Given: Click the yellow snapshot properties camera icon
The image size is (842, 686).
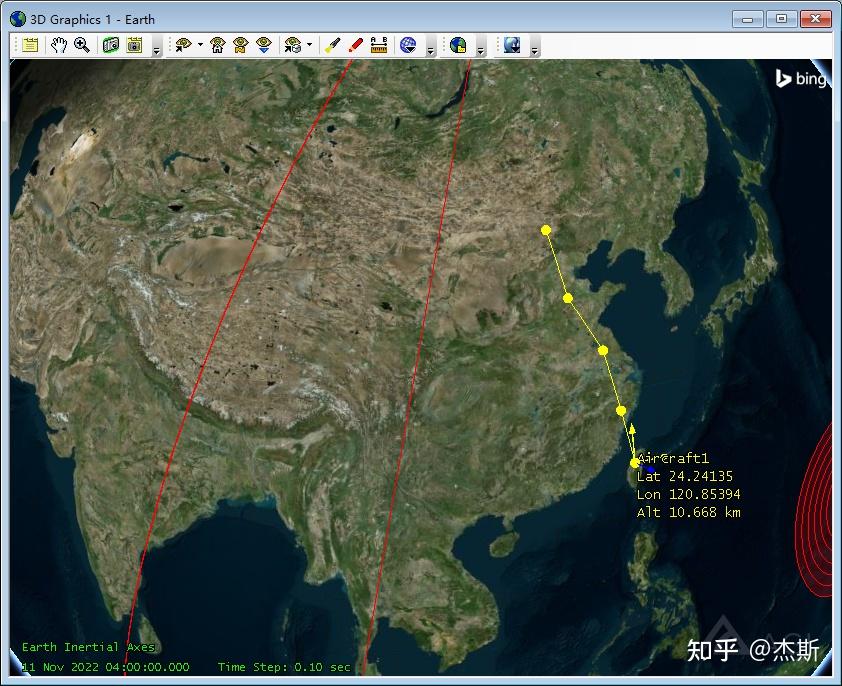Looking at the screenshot, I should pyautogui.click(x=134, y=45).
